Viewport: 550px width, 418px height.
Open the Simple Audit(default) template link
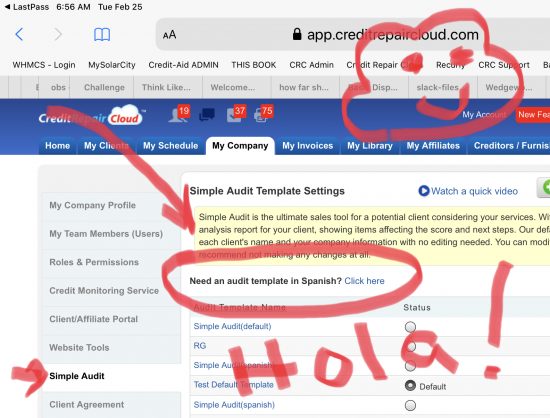coord(232,326)
